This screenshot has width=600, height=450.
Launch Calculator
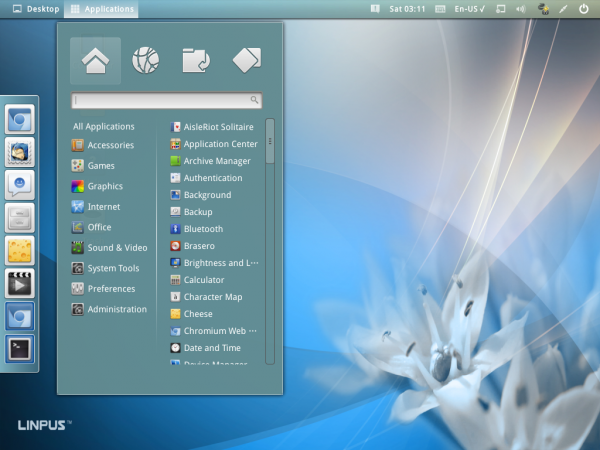point(197,280)
